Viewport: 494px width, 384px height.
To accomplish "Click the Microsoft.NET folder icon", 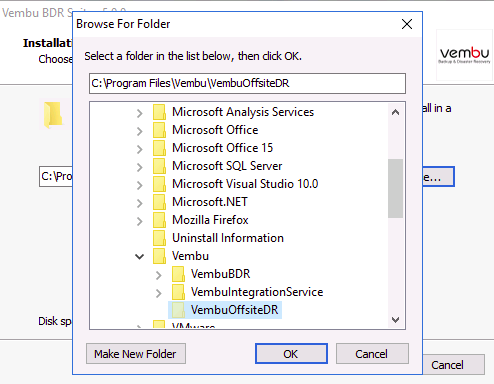I will pyautogui.click(x=159, y=202).
